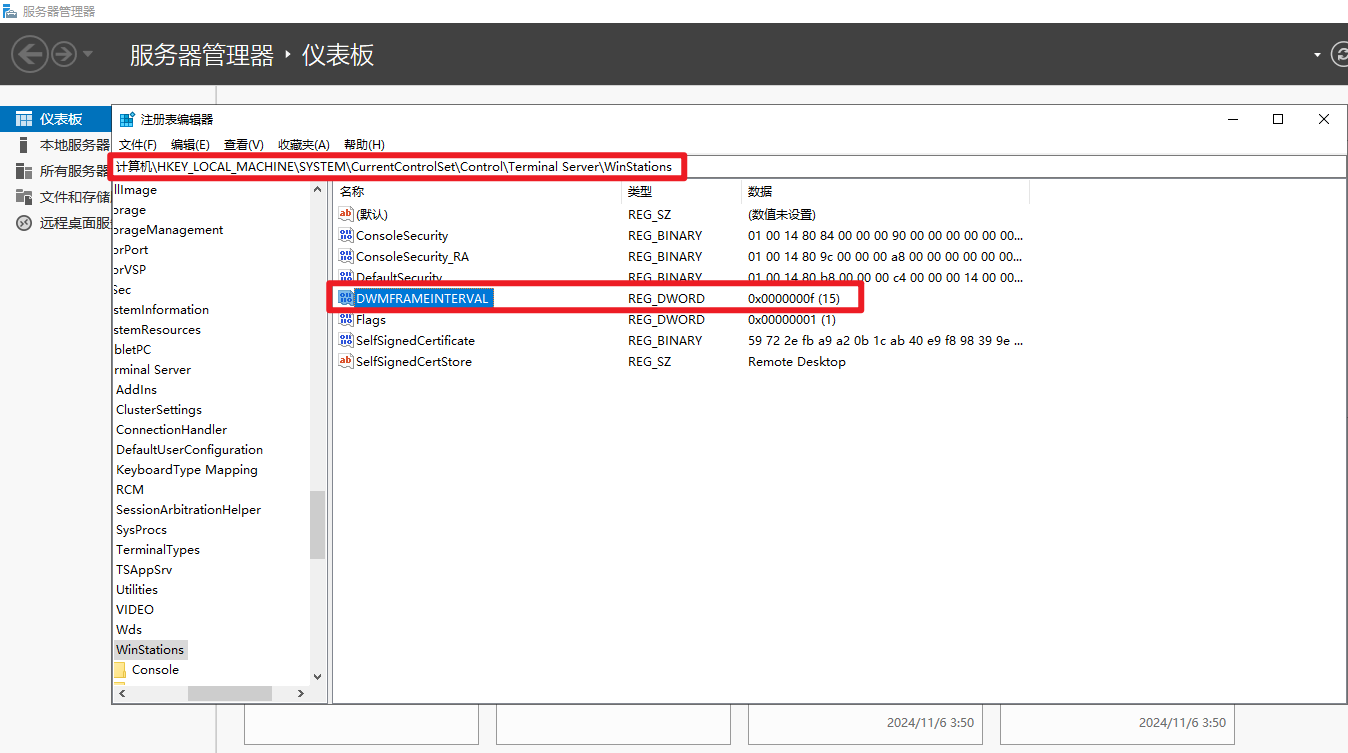Open the 帮助(H) menu
The width and height of the screenshot is (1348, 753).
point(364,145)
